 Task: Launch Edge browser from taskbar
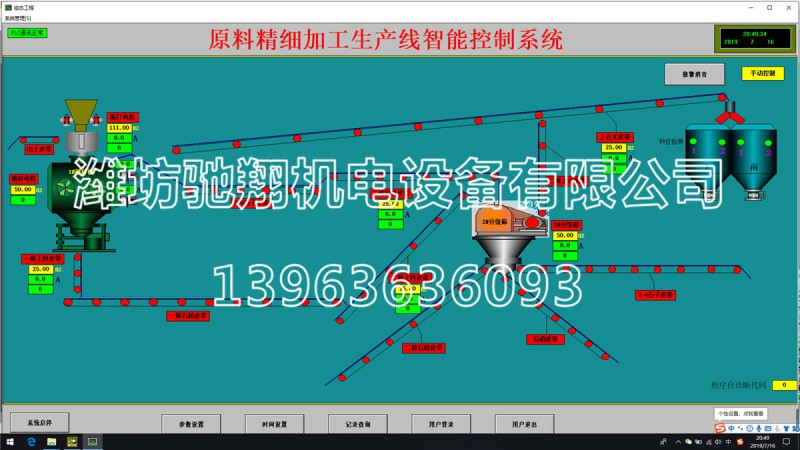tap(31, 442)
